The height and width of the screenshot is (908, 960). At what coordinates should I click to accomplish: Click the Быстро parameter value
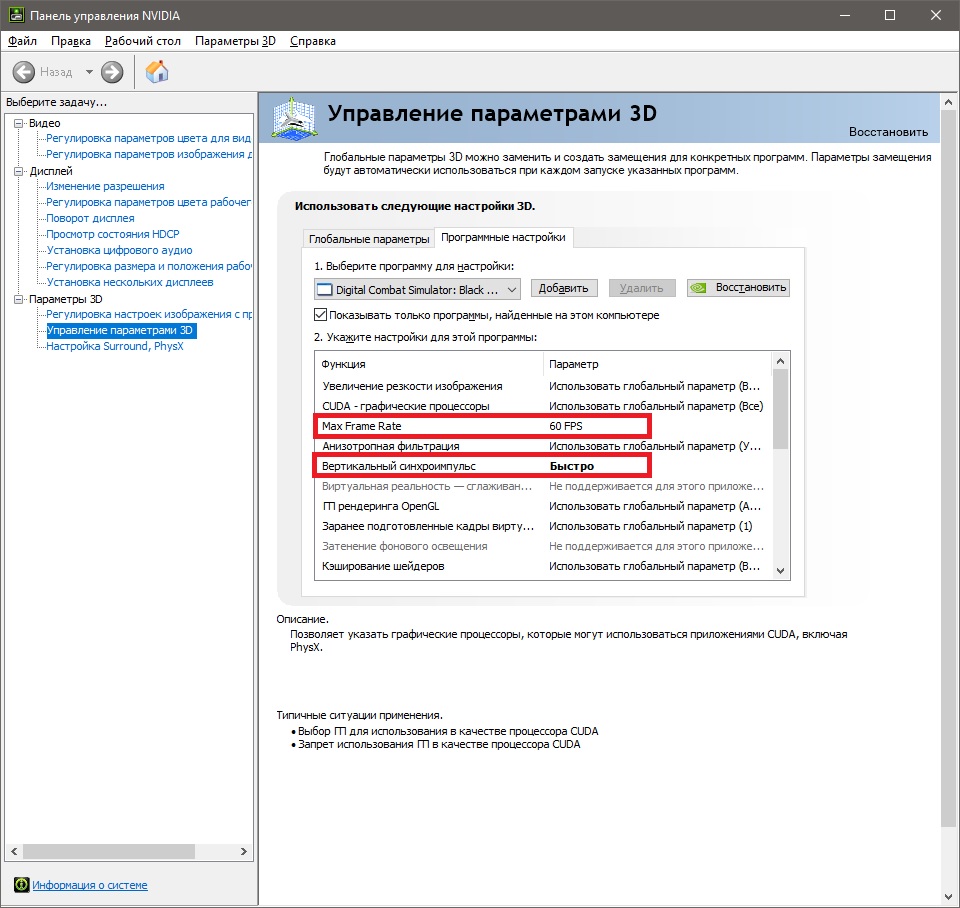coord(572,466)
